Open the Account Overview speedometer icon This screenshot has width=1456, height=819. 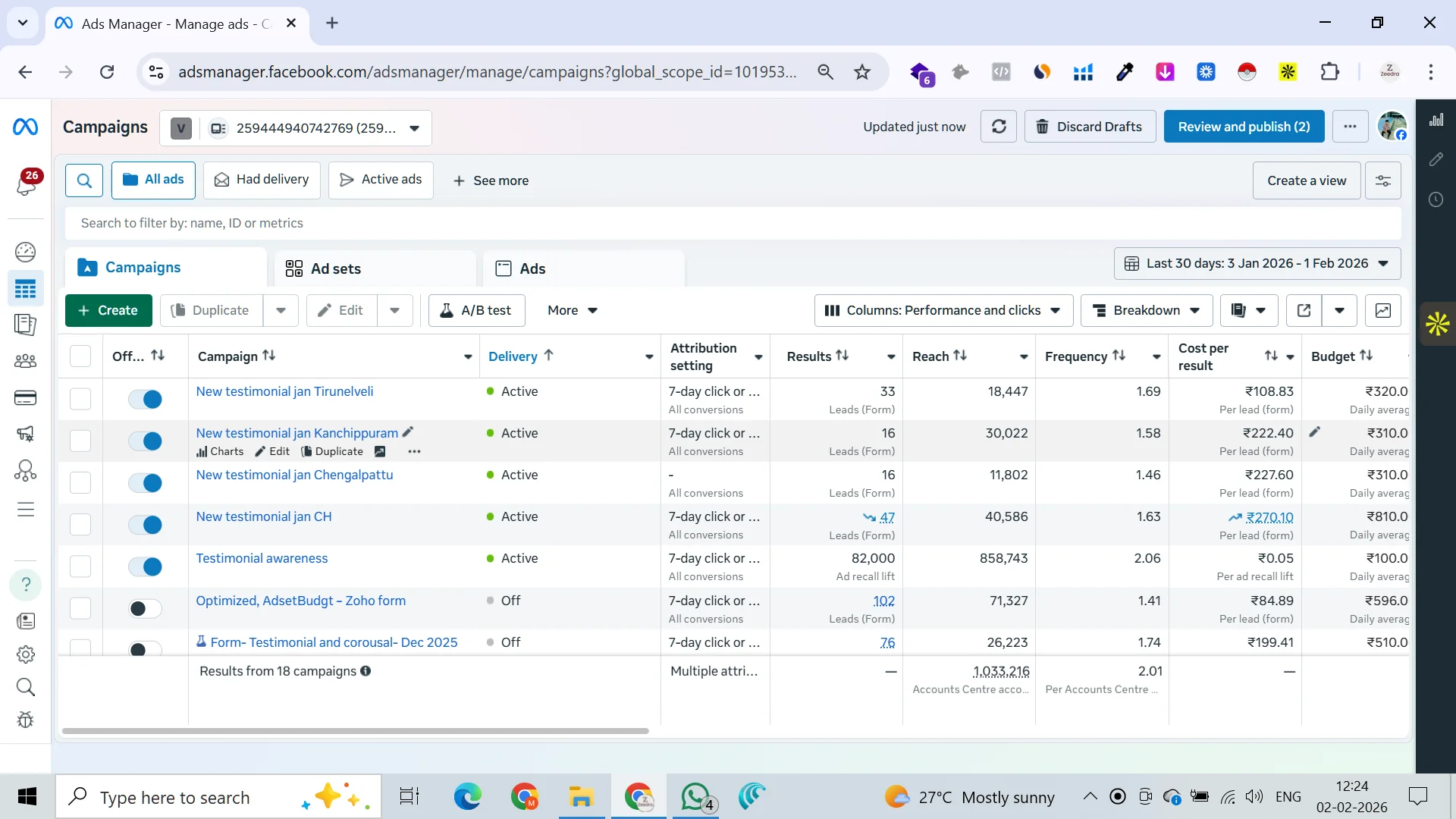pyautogui.click(x=27, y=252)
